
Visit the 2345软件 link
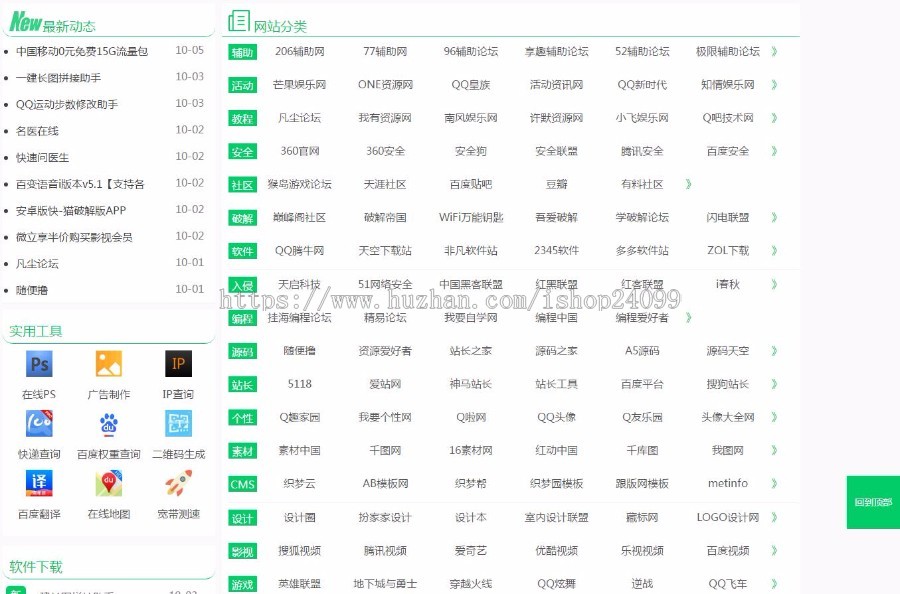(x=556, y=251)
